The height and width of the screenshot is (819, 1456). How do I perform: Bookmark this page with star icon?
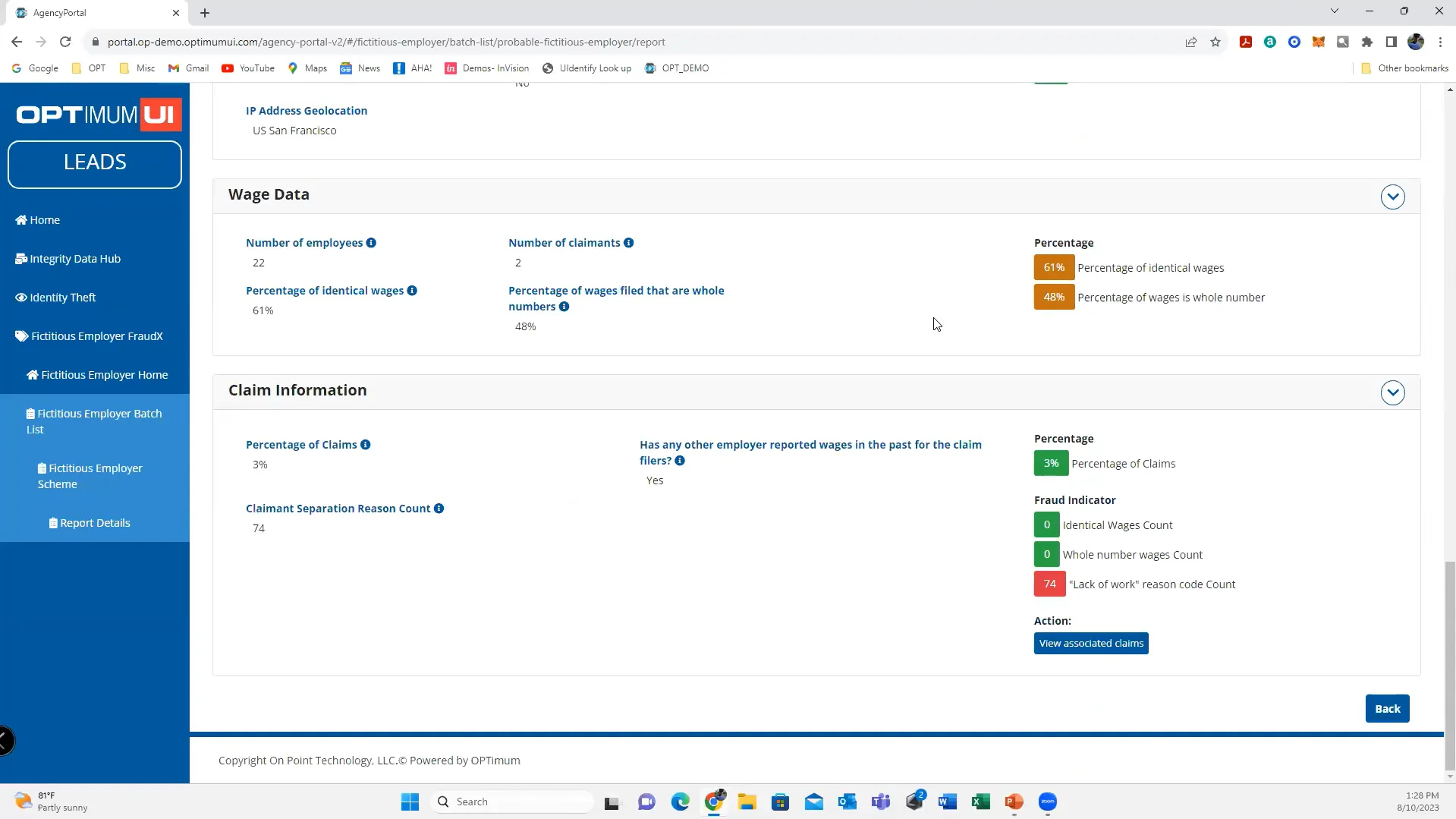[1215, 42]
